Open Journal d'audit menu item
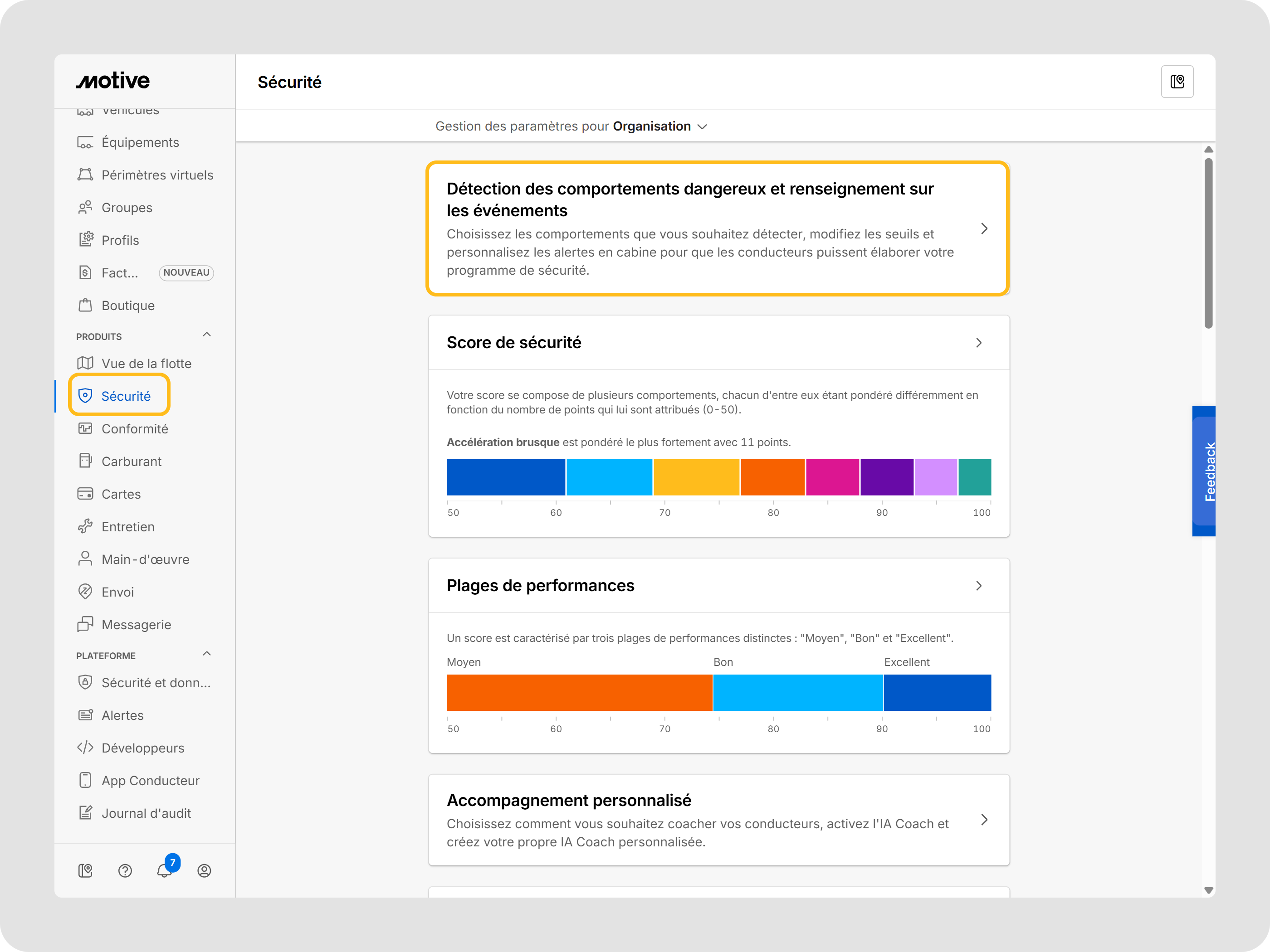The width and height of the screenshot is (1270, 952). (x=146, y=813)
